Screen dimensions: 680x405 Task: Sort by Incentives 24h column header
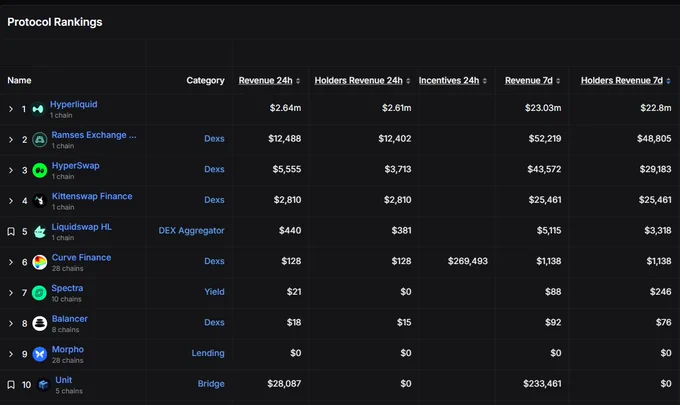click(449, 81)
